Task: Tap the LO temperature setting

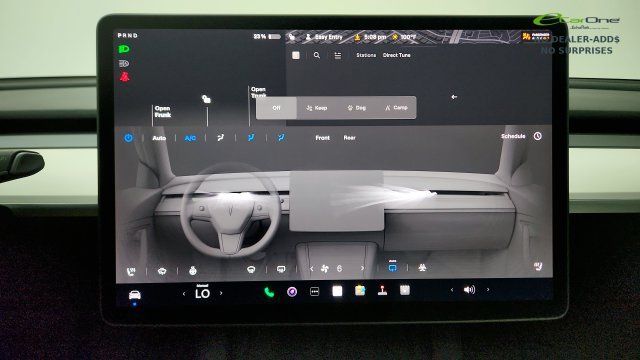Action: click(x=202, y=292)
